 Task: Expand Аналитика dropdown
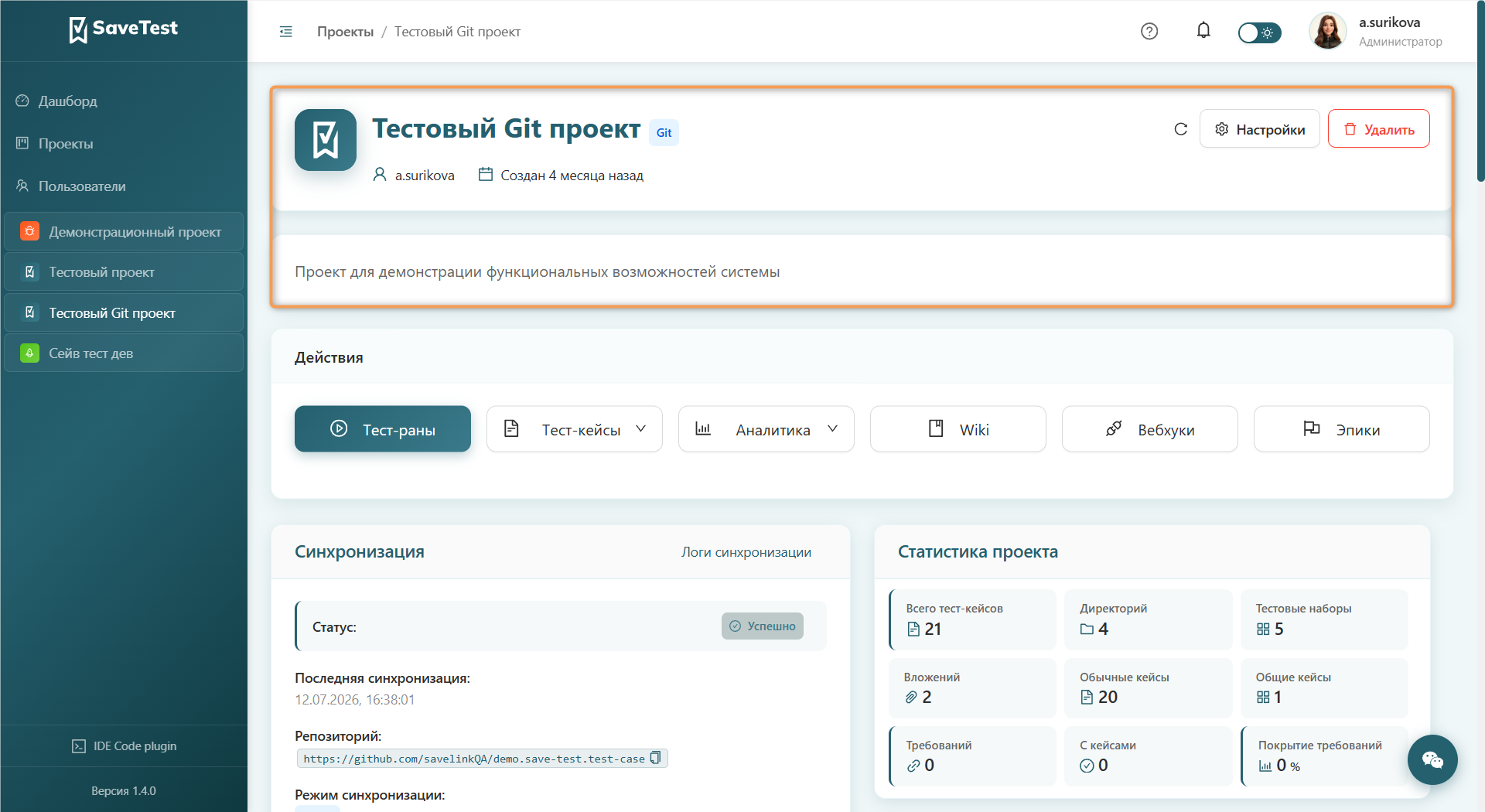[x=766, y=429]
